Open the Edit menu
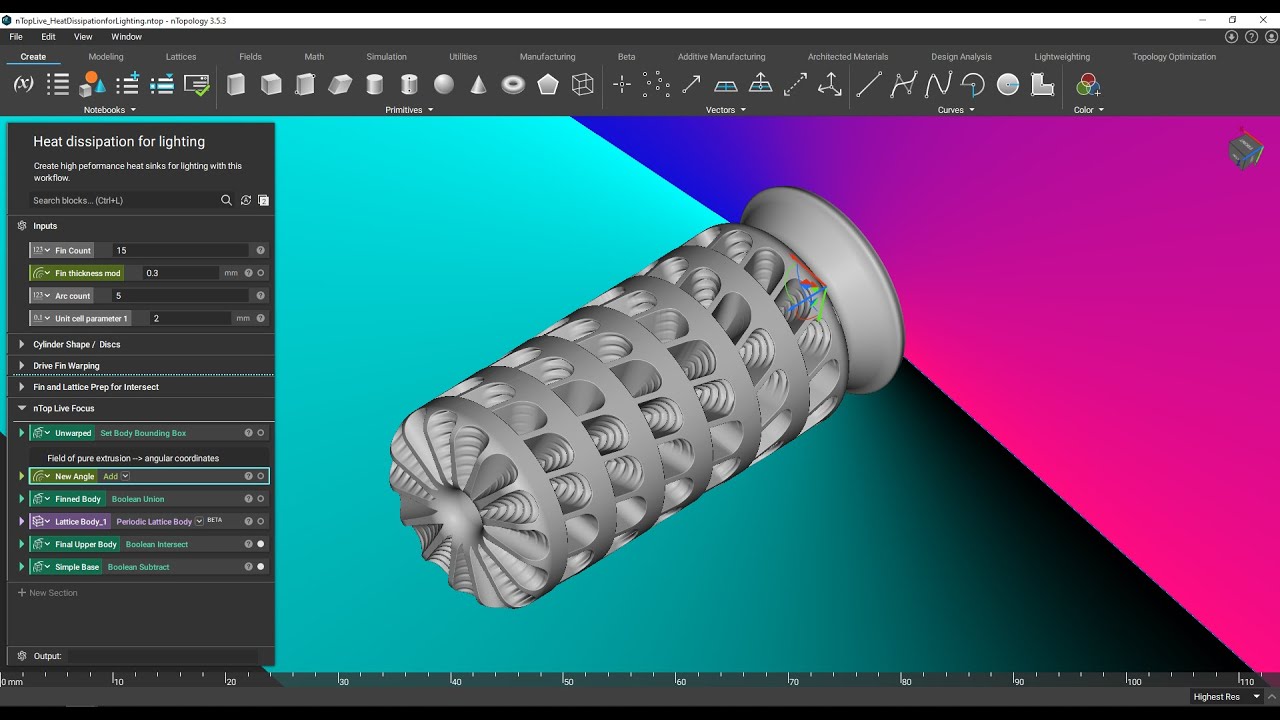Image resolution: width=1280 pixels, height=720 pixels. pos(48,37)
